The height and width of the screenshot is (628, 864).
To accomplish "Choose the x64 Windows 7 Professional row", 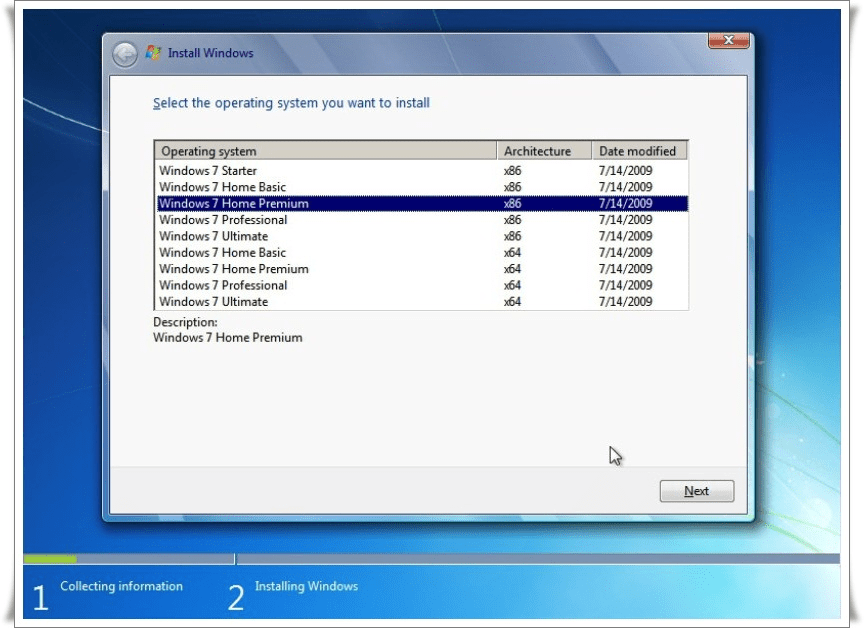I will [x=223, y=285].
